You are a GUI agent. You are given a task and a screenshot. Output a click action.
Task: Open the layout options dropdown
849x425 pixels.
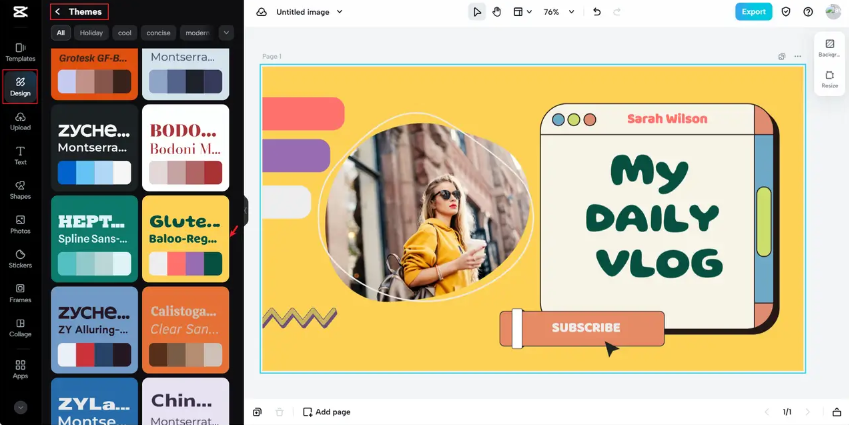pos(523,12)
